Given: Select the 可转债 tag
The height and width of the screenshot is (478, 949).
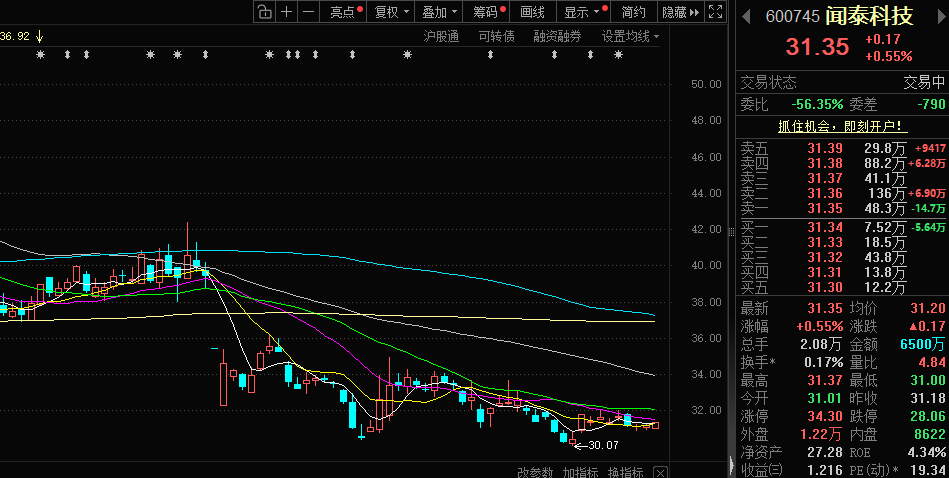Looking at the screenshot, I should (496, 36).
